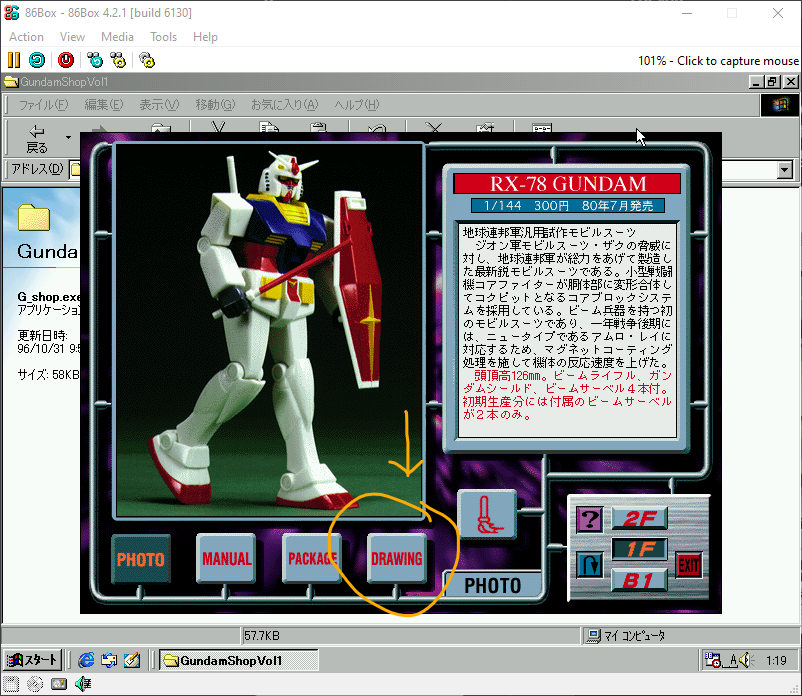Send Ctrl+Alt+Del via toolbar icon
Screen dimensions: 802x696
pos(95,60)
